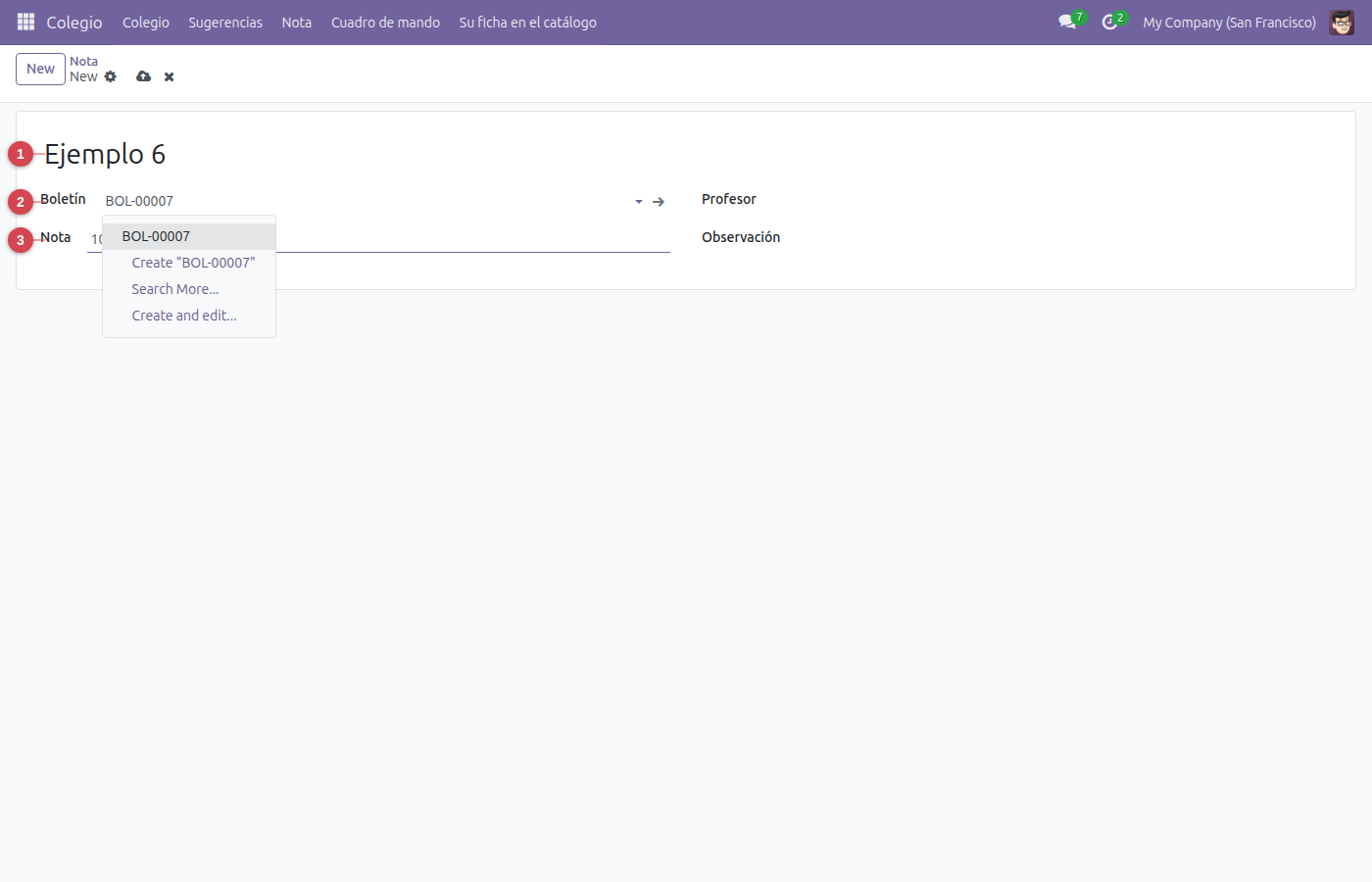Open the gear actions menu
1372x882 pixels.
[x=111, y=76]
